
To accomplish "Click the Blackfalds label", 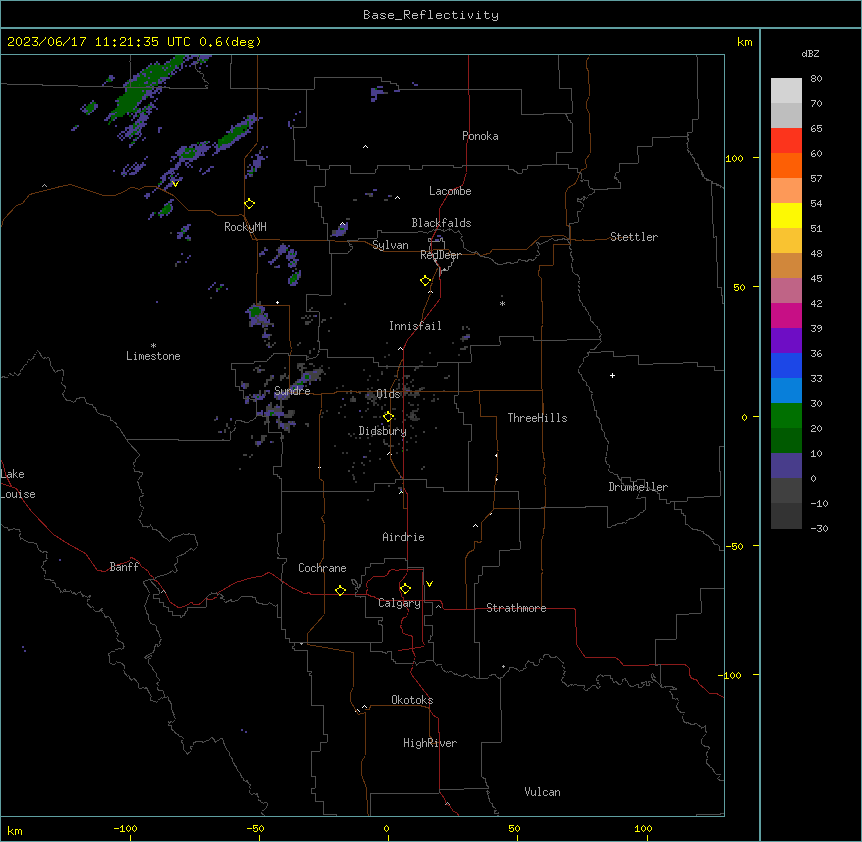I will point(441,223).
